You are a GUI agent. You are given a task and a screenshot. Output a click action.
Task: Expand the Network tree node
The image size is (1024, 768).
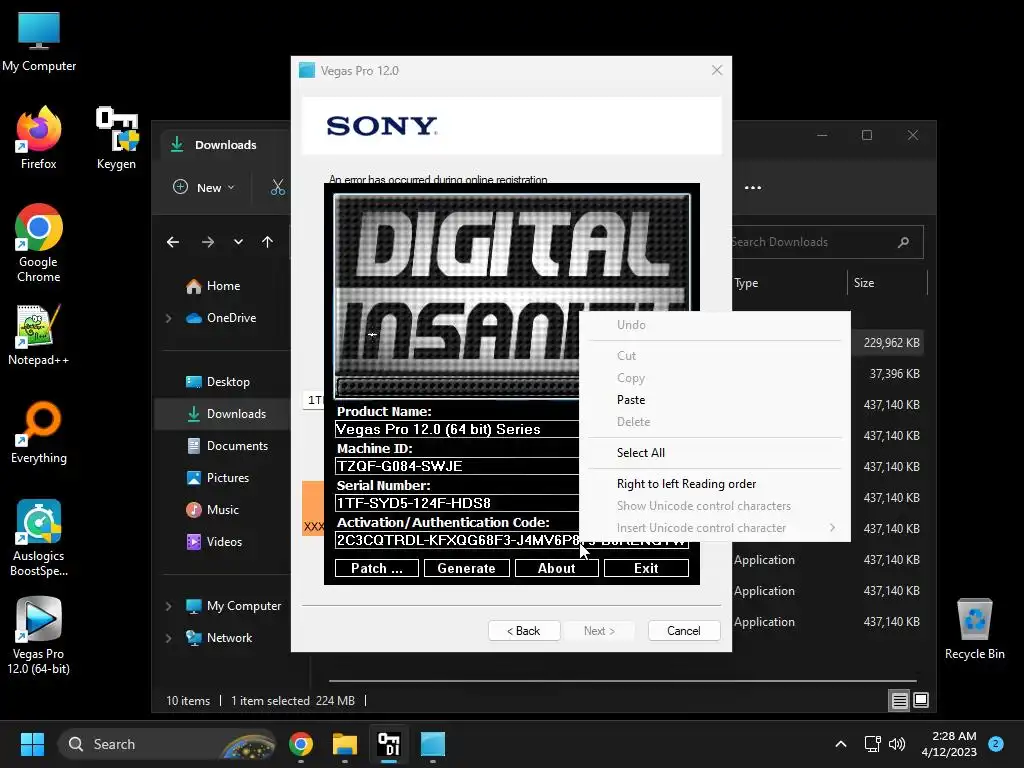point(168,638)
